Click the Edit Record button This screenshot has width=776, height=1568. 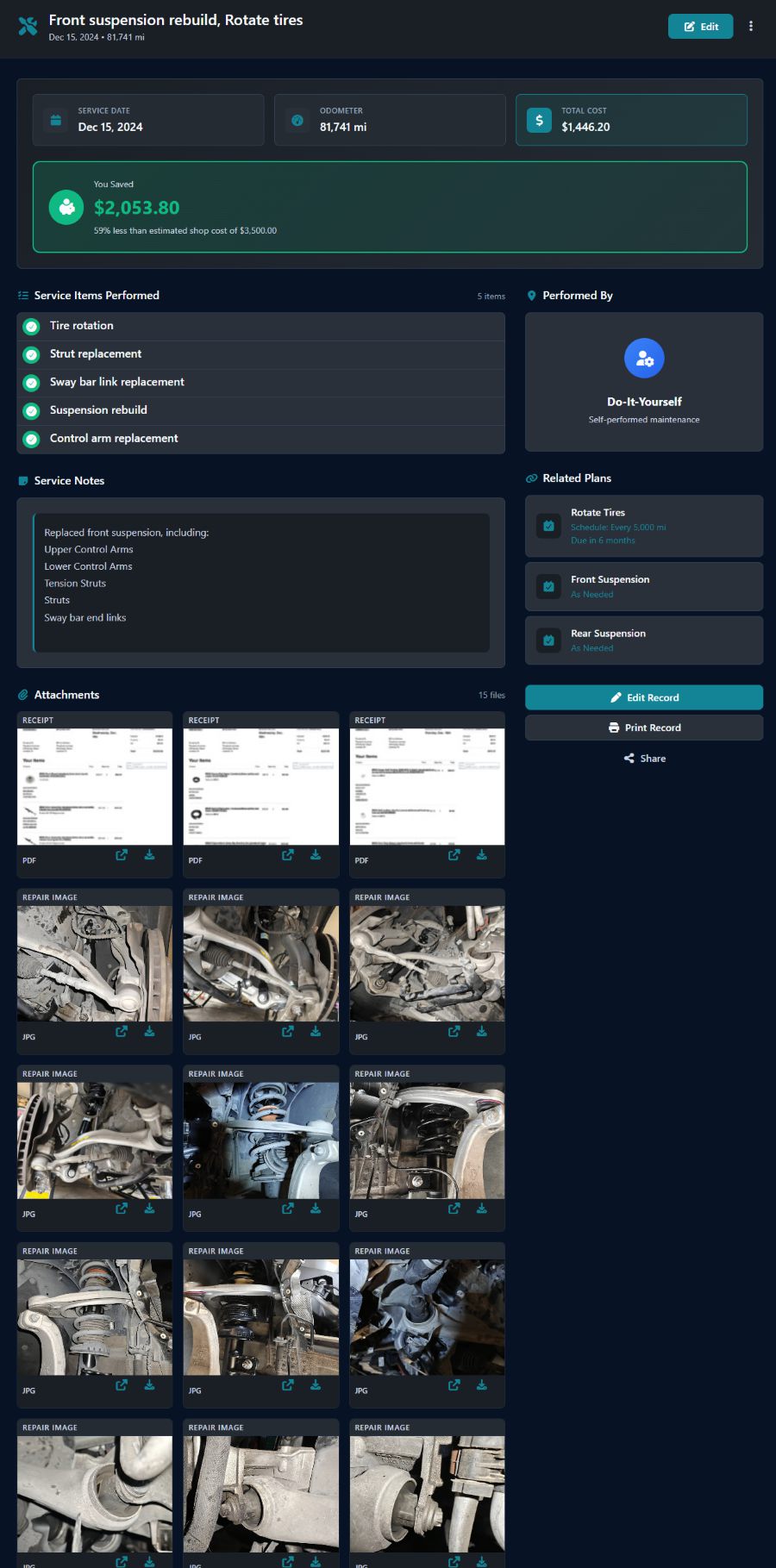point(644,697)
